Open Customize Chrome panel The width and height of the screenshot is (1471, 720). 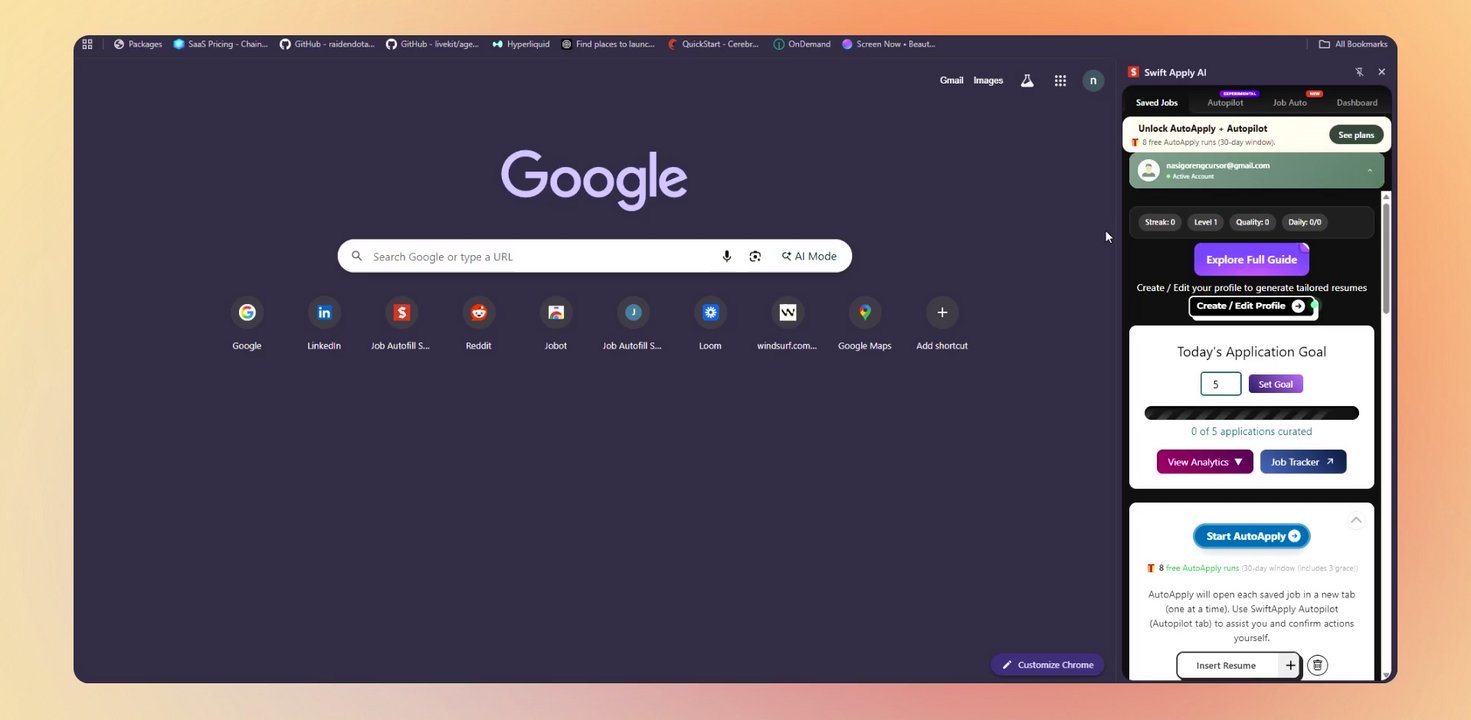click(x=1047, y=665)
